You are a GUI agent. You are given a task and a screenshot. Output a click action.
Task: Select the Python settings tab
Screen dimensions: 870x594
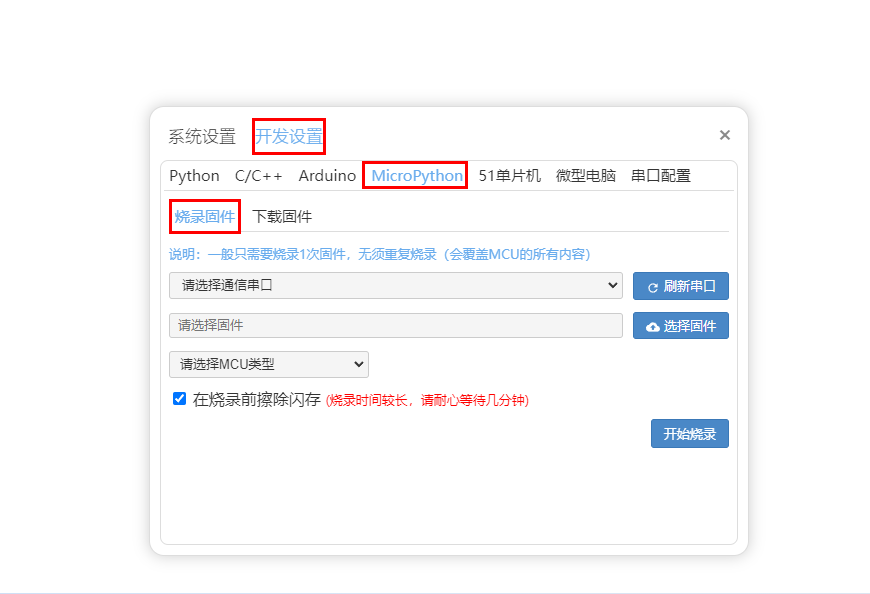[194, 176]
